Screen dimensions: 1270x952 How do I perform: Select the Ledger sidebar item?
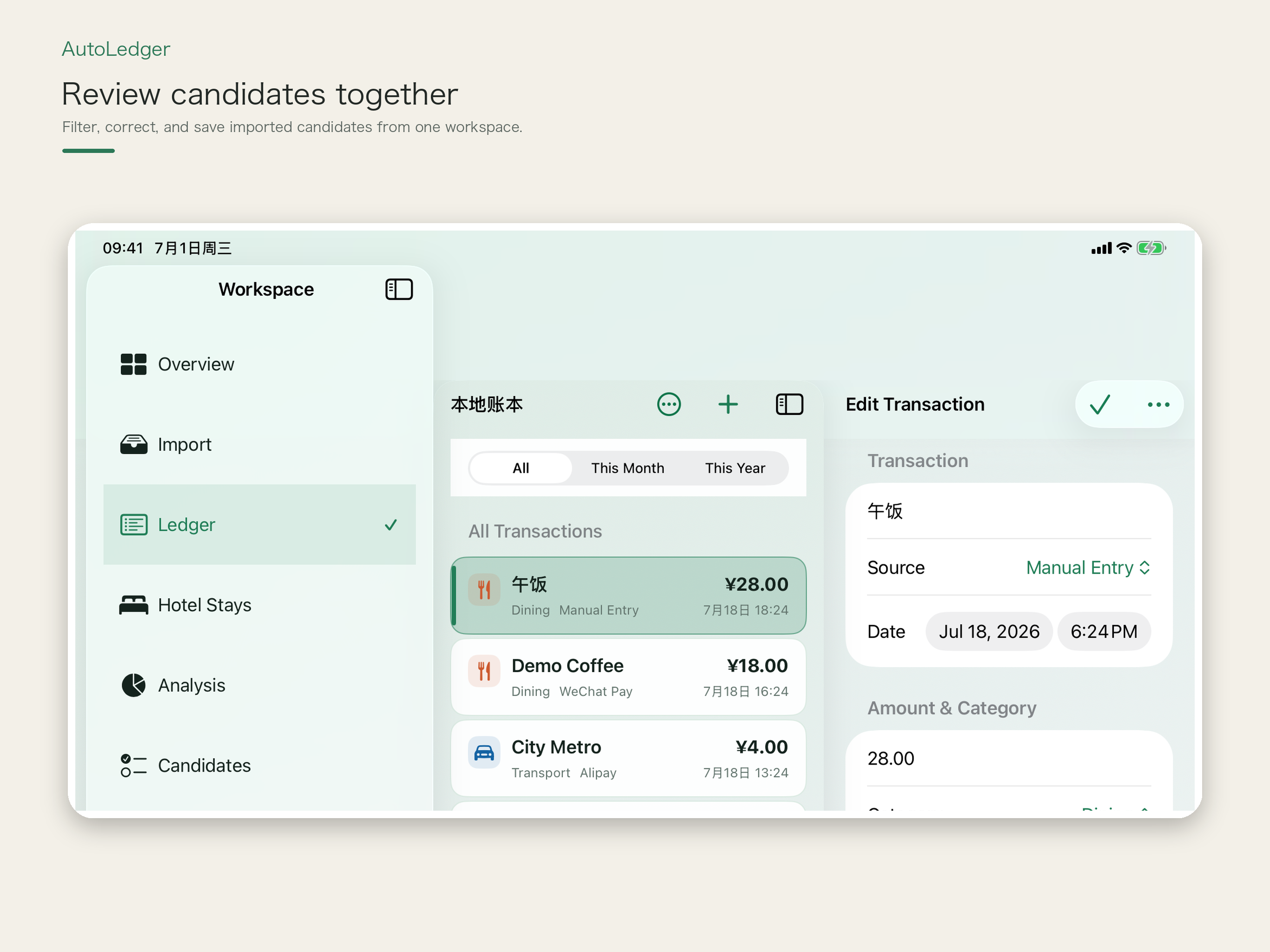259,525
